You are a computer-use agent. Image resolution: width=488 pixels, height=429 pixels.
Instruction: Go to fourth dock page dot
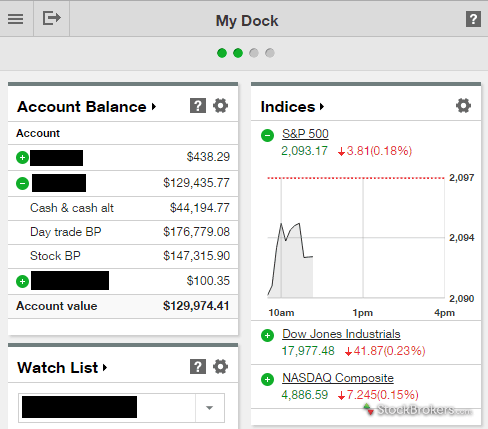(270, 53)
